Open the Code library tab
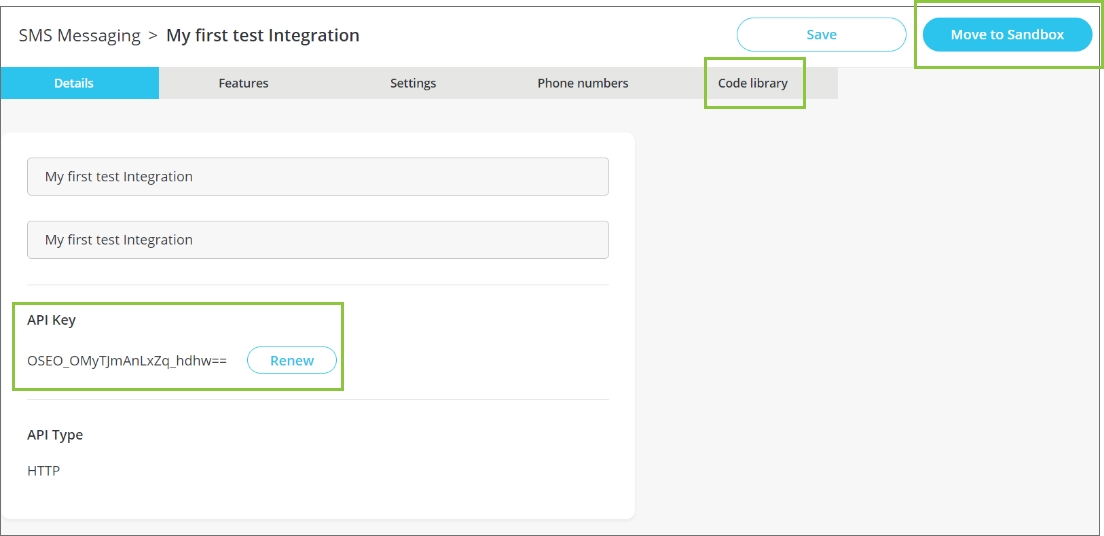This screenshot has width=1104, height=536. click(753, 83)
